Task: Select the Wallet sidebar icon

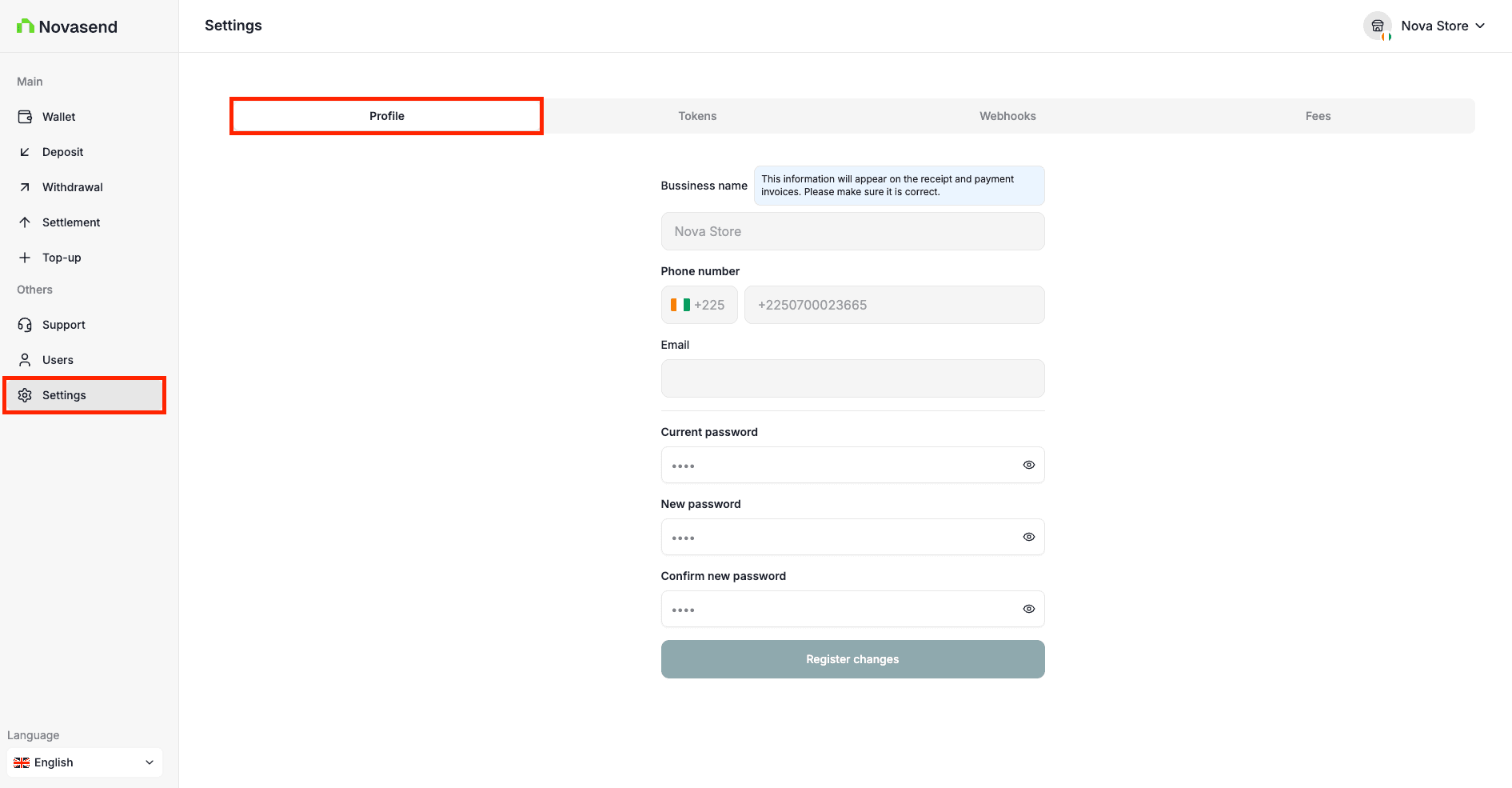Action: point(25,116)
